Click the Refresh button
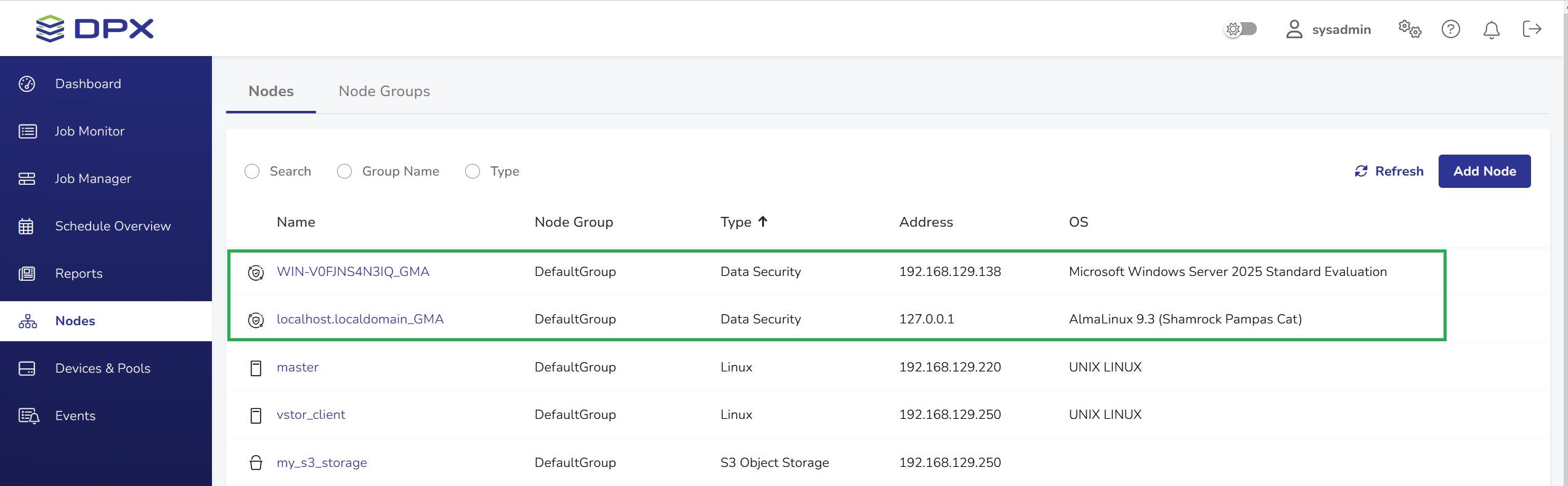This screenshot has height=486, width=1568. (x=1389, y=171)
